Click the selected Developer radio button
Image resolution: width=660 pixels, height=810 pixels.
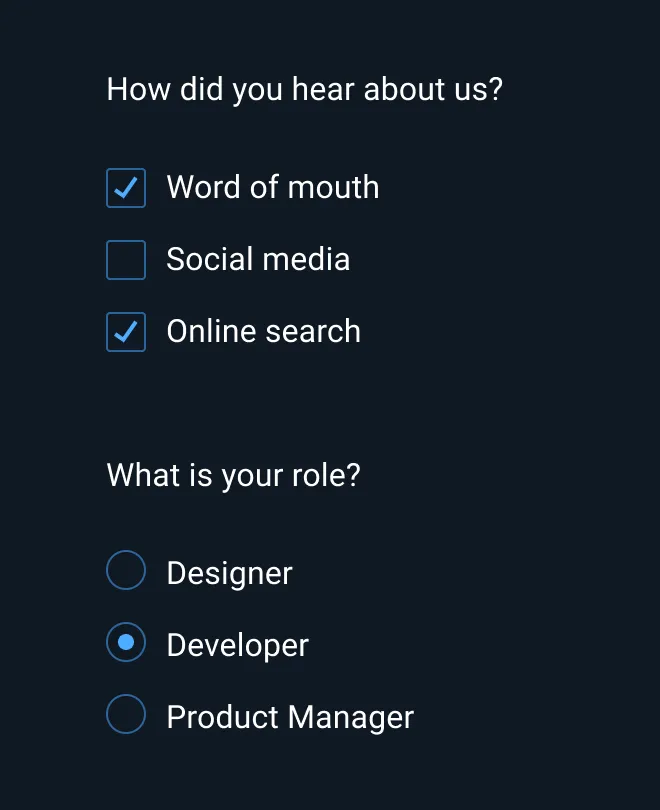tap(126, 642)
